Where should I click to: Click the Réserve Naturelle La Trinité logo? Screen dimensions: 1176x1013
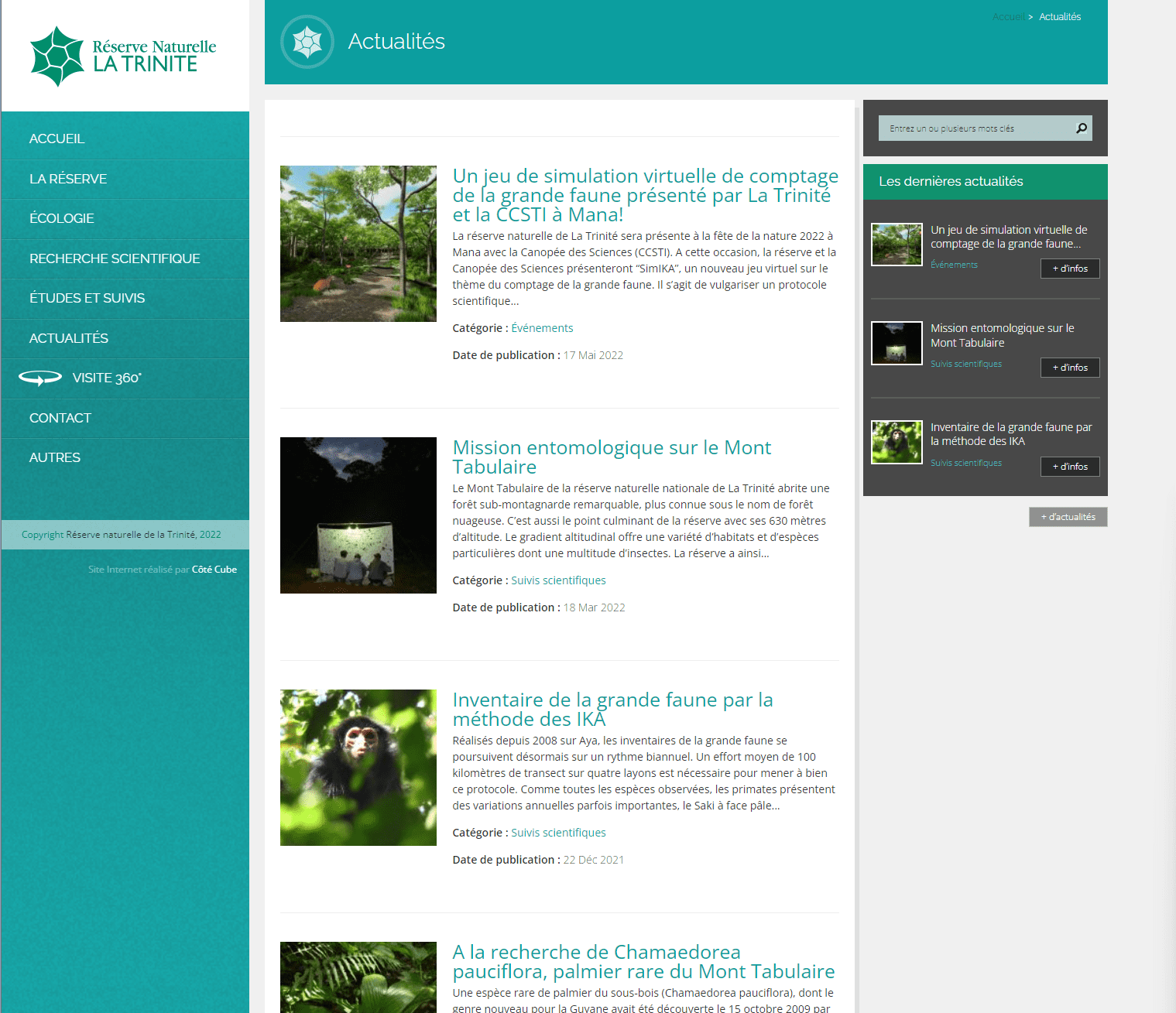[x=123, y=56]
